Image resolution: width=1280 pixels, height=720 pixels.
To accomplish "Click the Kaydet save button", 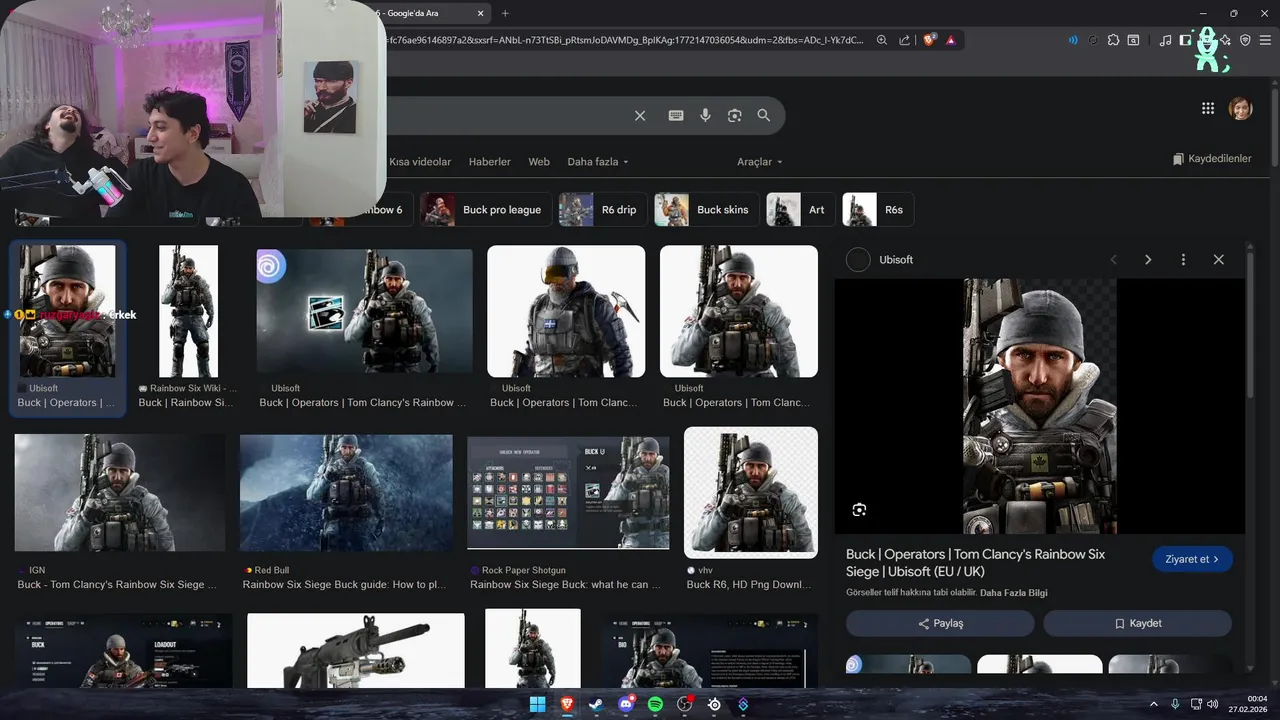I will click(x=1138, y=623).
